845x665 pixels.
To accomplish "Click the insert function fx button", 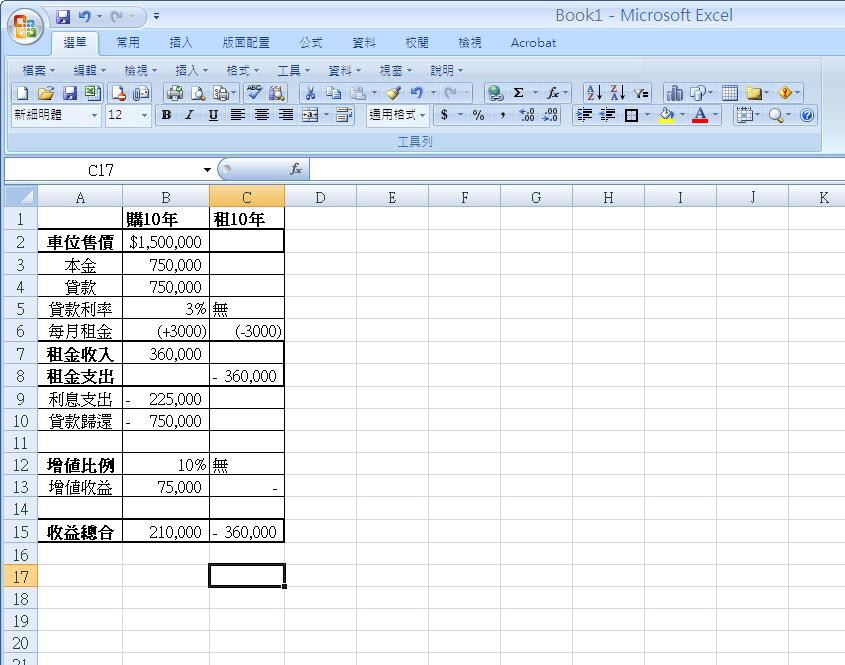I will coord(295,169).
